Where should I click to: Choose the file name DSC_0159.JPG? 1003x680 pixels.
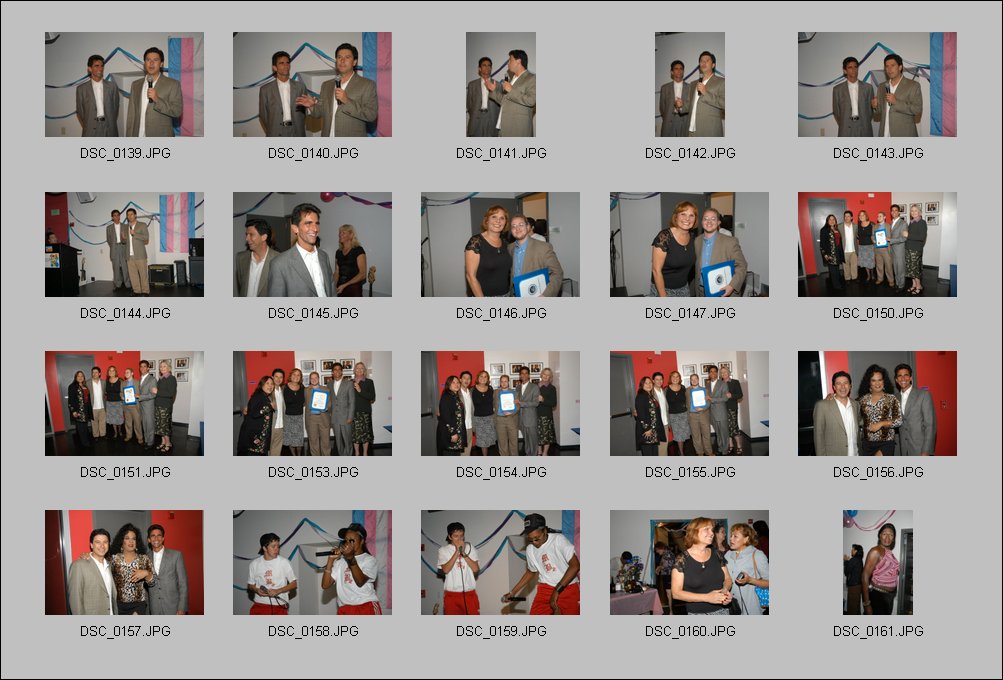(x=501, y=631)
